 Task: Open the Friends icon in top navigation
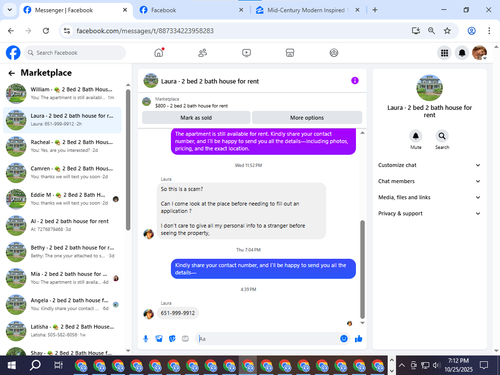point(202,53)
